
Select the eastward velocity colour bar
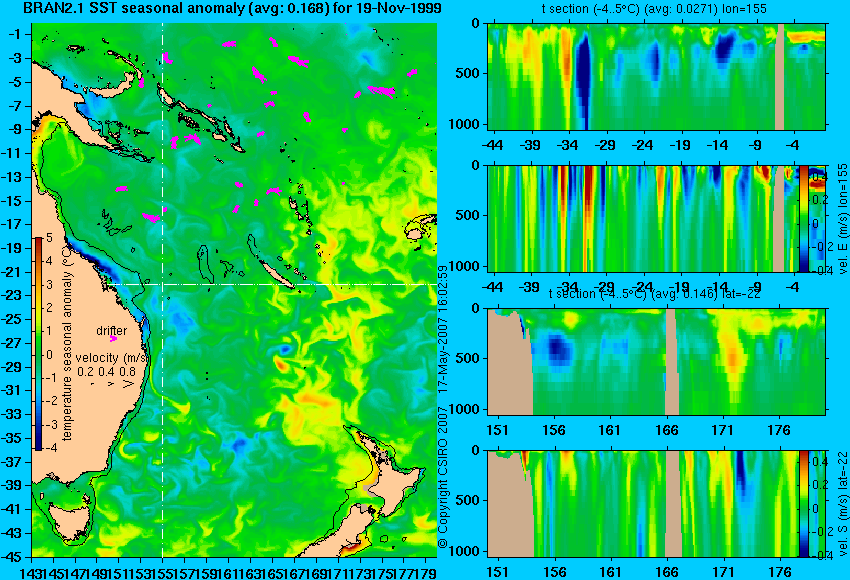803,219
